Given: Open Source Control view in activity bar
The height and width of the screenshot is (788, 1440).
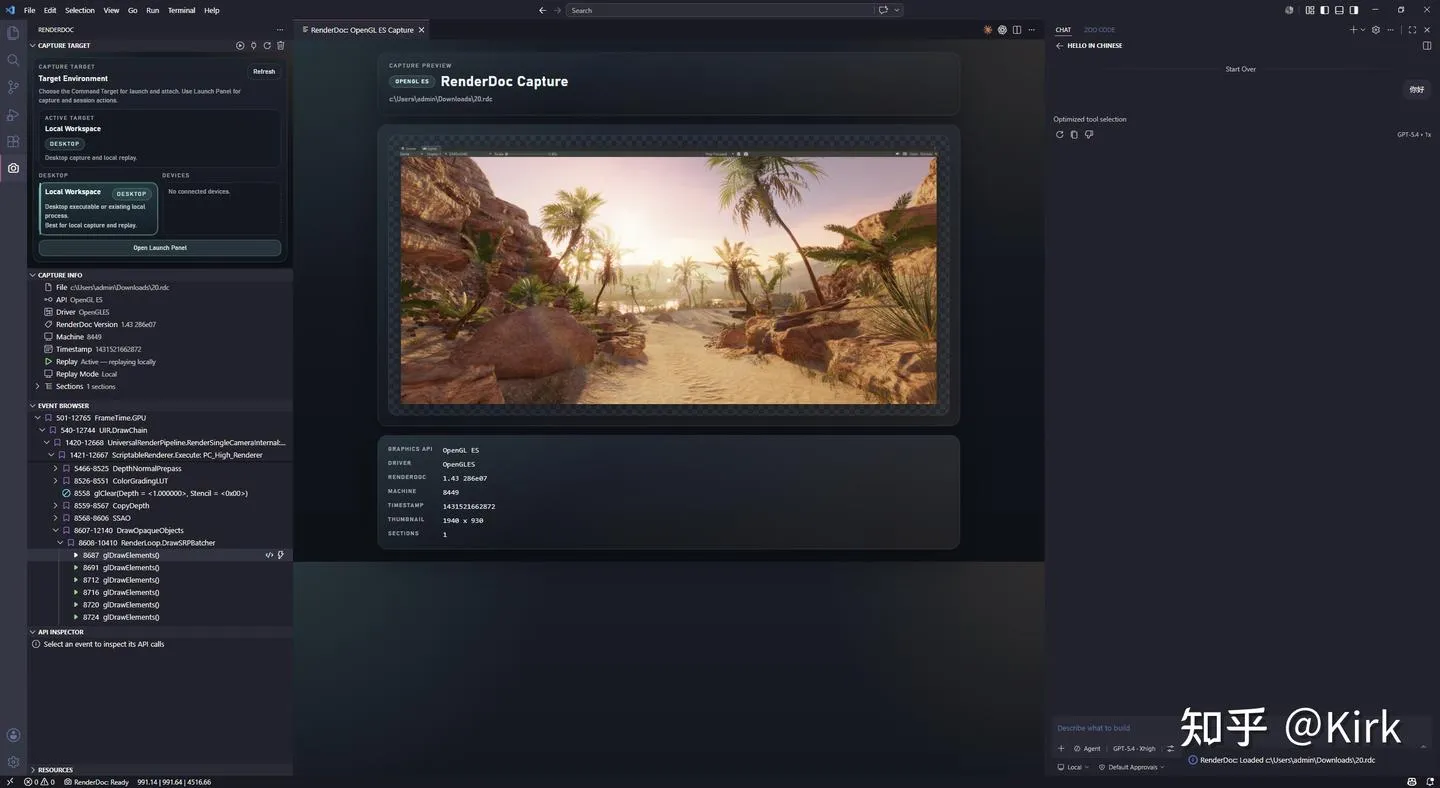Looking at the screenshot, I should click(13, 87).
